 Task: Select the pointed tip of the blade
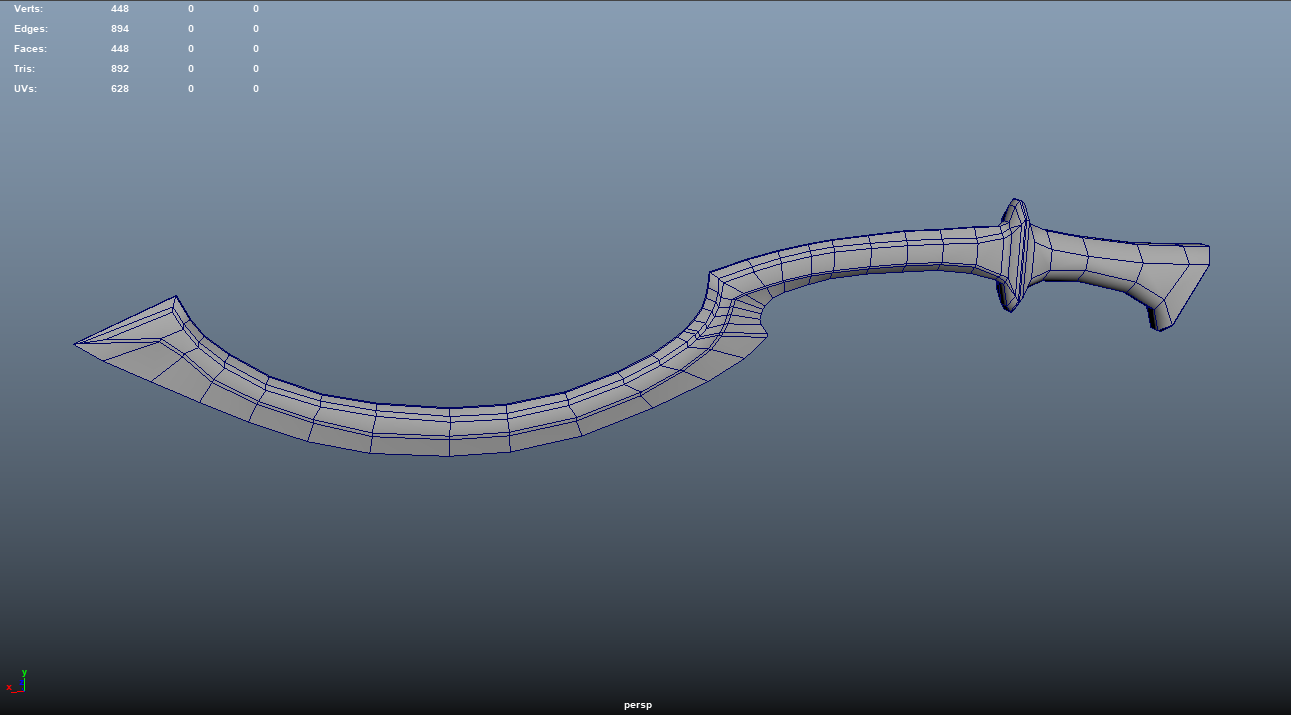pos(82,344)
